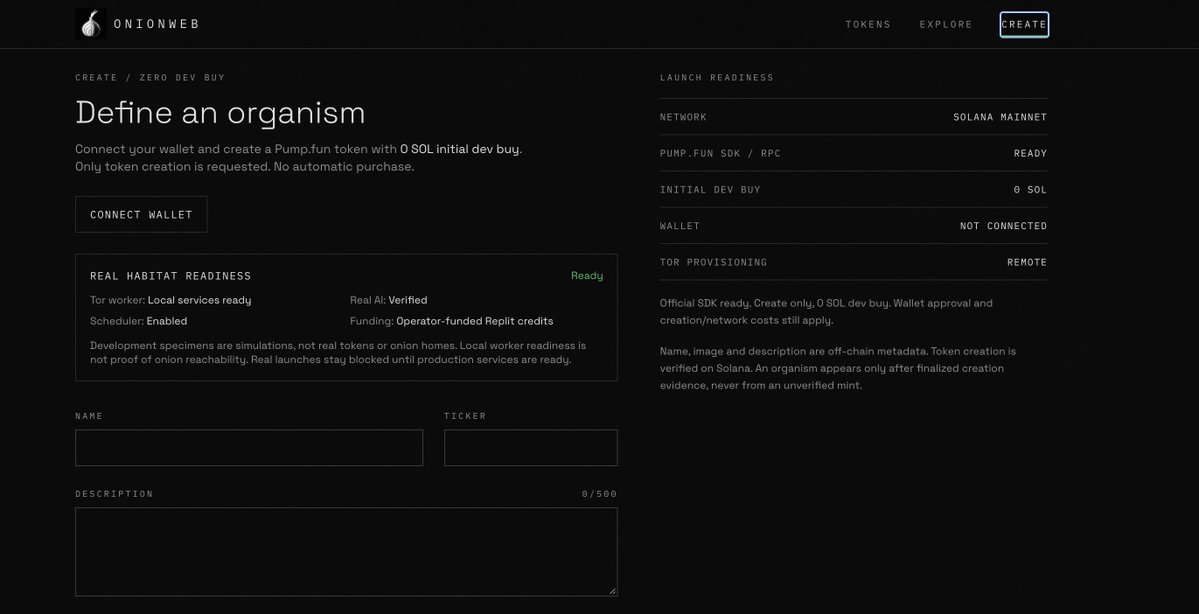
Task: Select the Create nav item
Action: click(1024, 24)
